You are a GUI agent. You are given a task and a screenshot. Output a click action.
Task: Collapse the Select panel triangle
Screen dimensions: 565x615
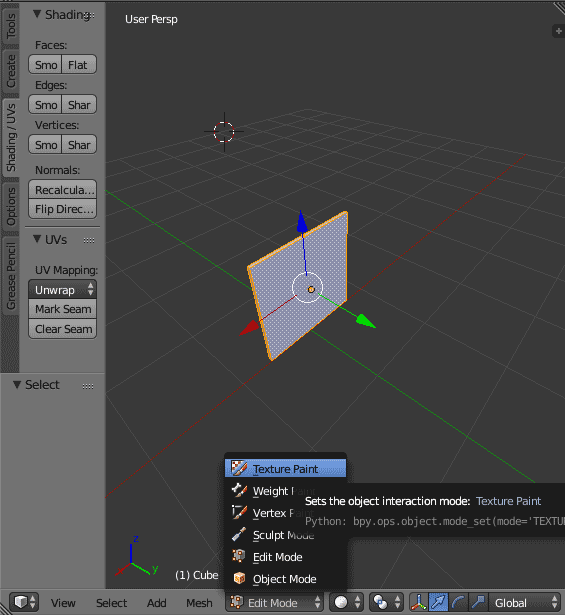pos(17,384)
